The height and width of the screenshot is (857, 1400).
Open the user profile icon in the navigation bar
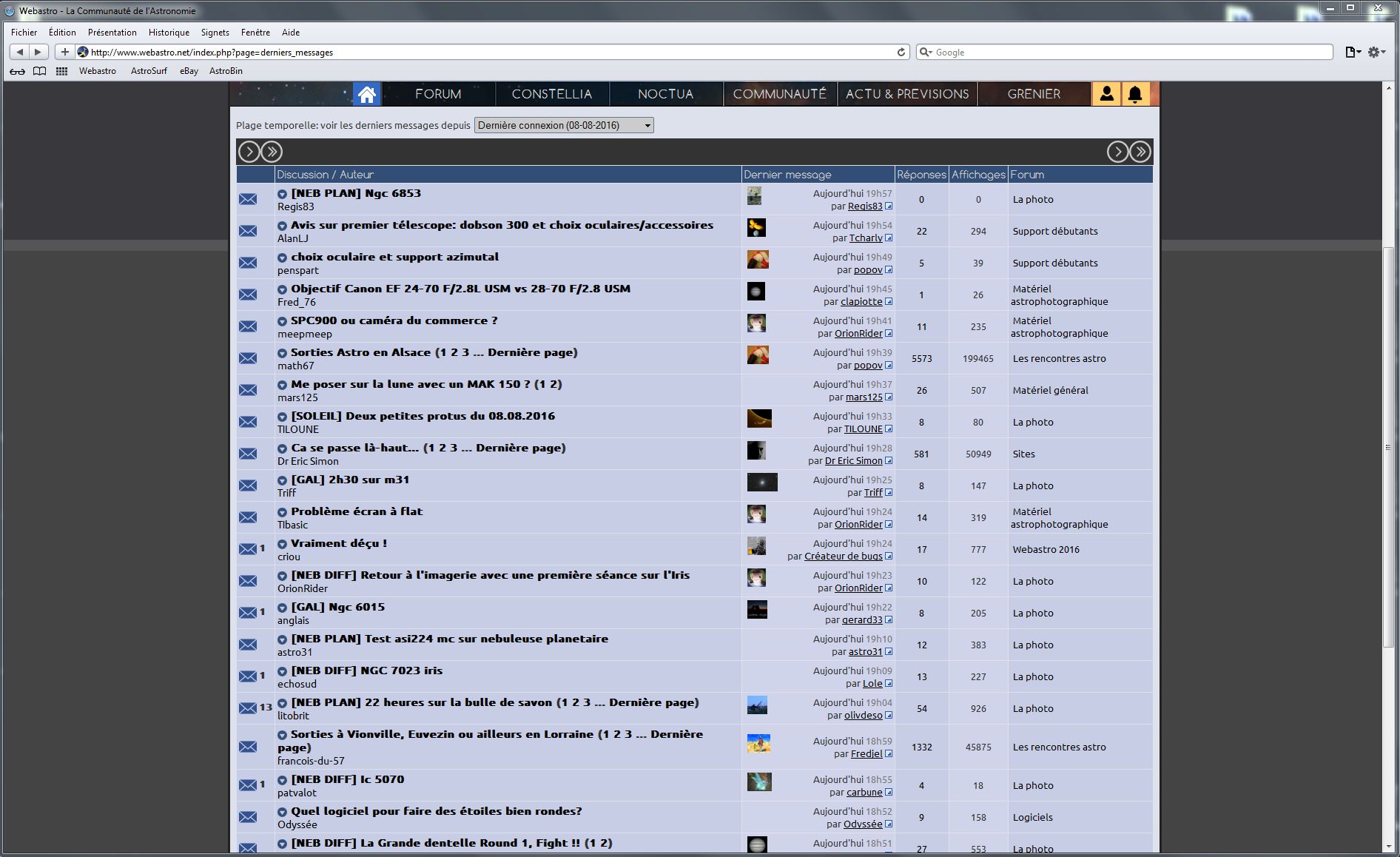pos(1106,94)
